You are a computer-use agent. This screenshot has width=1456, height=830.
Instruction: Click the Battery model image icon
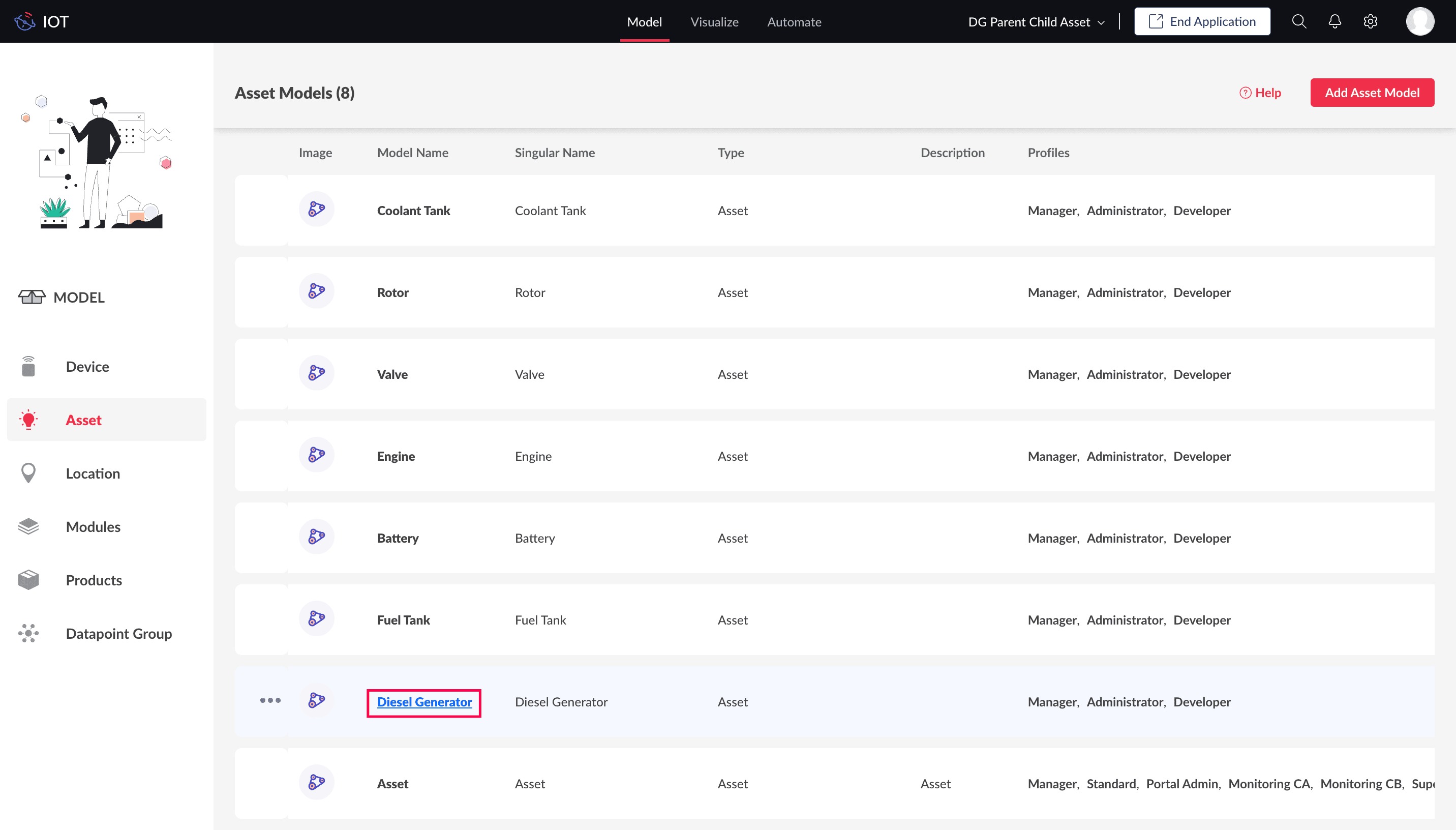point(317,537)
